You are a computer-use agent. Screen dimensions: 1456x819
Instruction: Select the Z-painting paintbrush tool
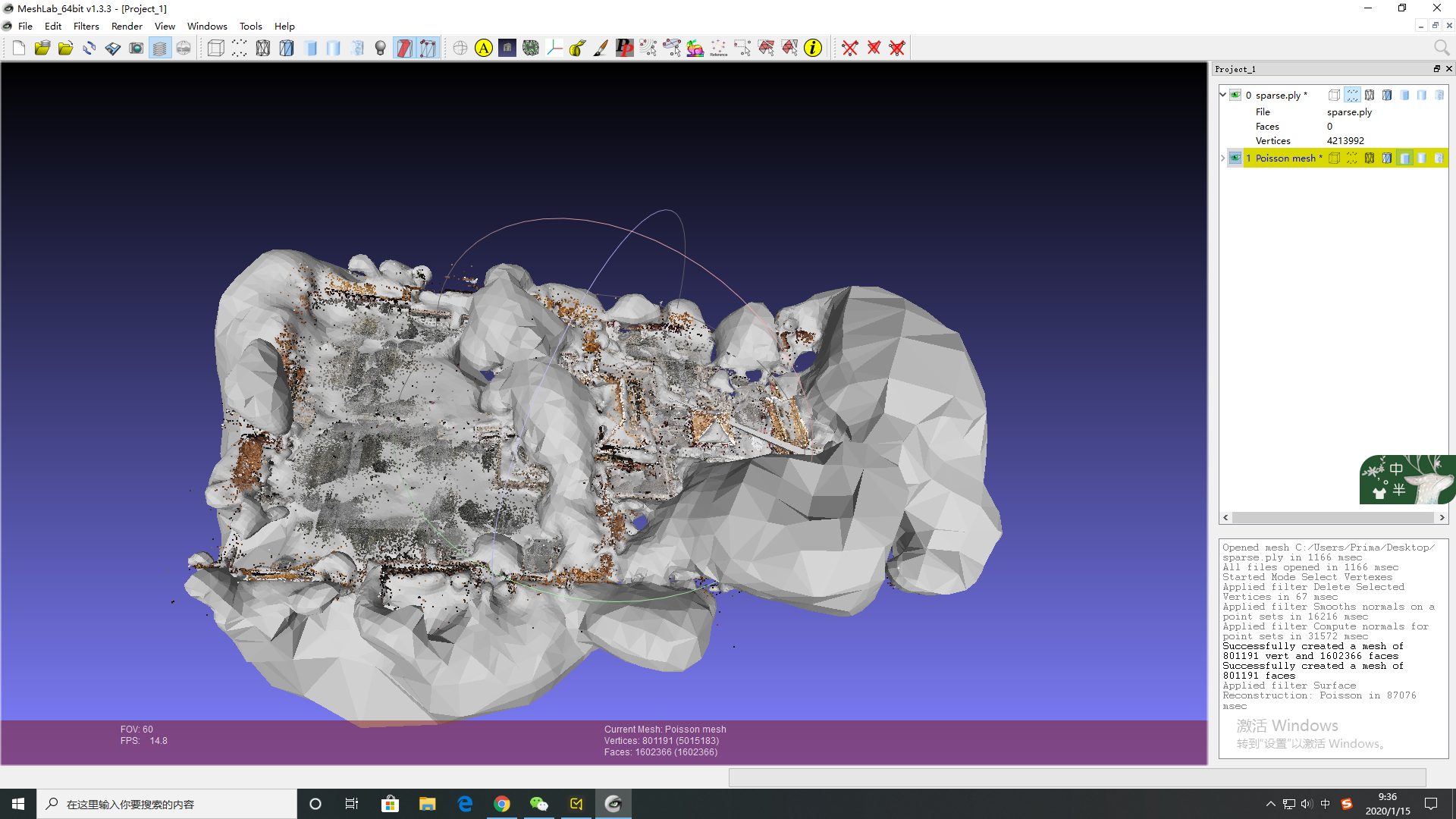click(x=601, y=49)
